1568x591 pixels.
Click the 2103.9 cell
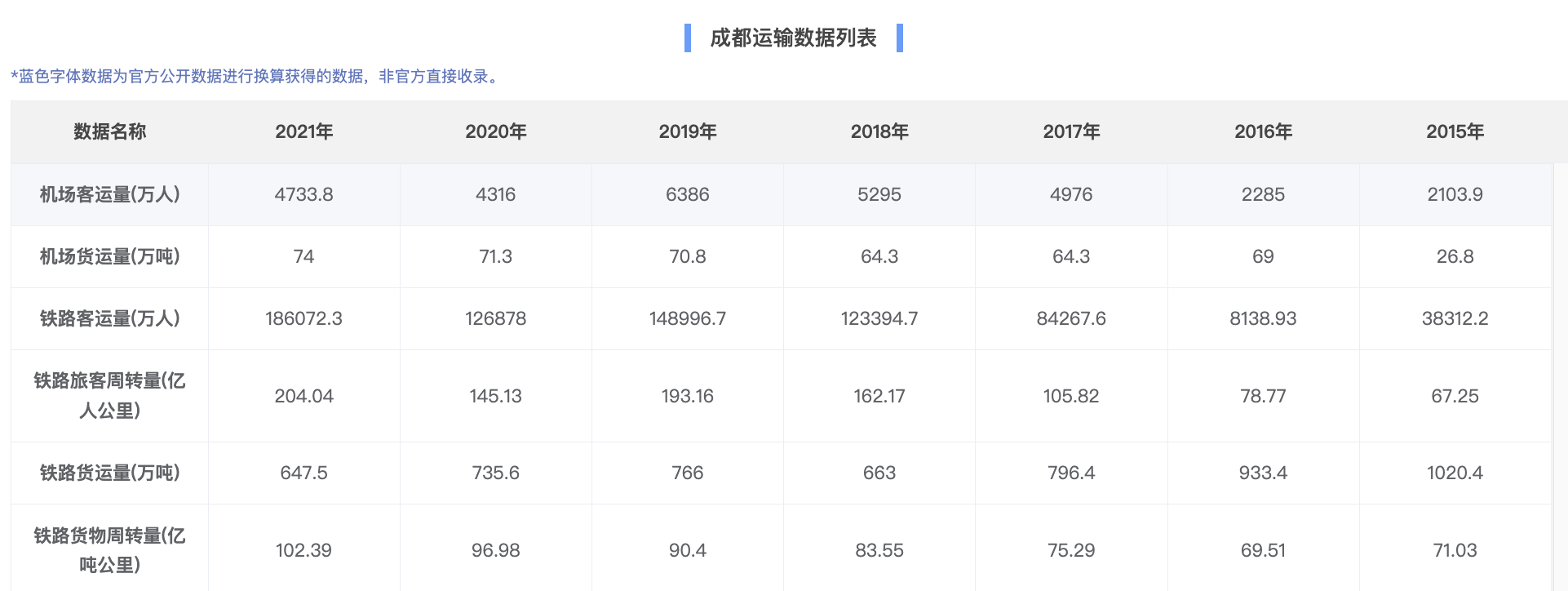[1455, 194]
